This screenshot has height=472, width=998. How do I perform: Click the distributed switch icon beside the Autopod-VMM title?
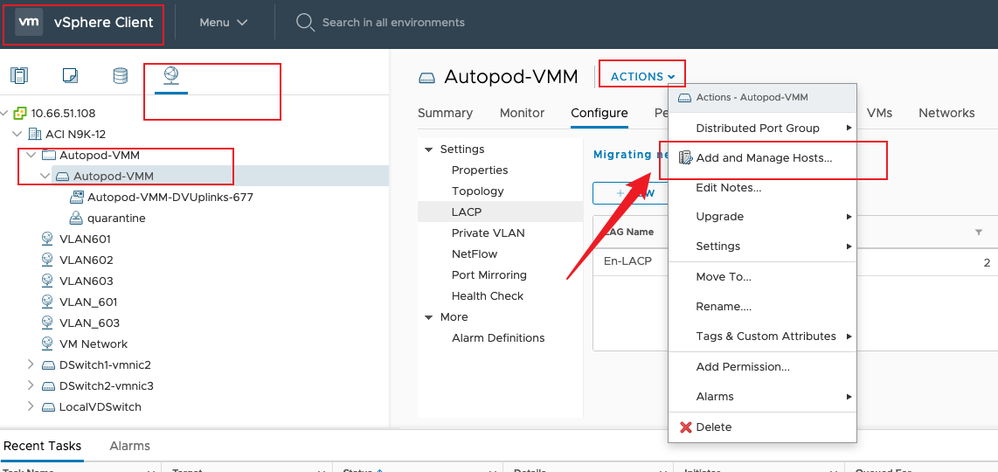click(x=427, y=78)
